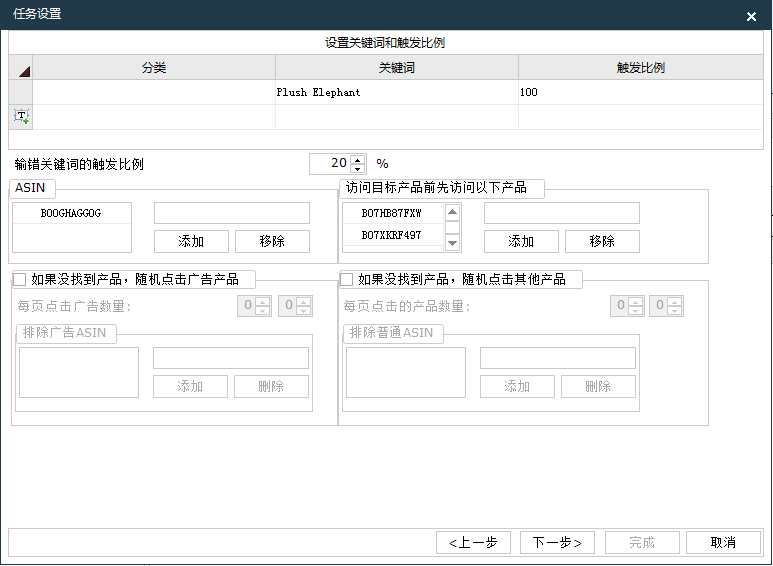
Task: Click 添加 under 排除普通ASIN
Action: click(x=517, y=387)
